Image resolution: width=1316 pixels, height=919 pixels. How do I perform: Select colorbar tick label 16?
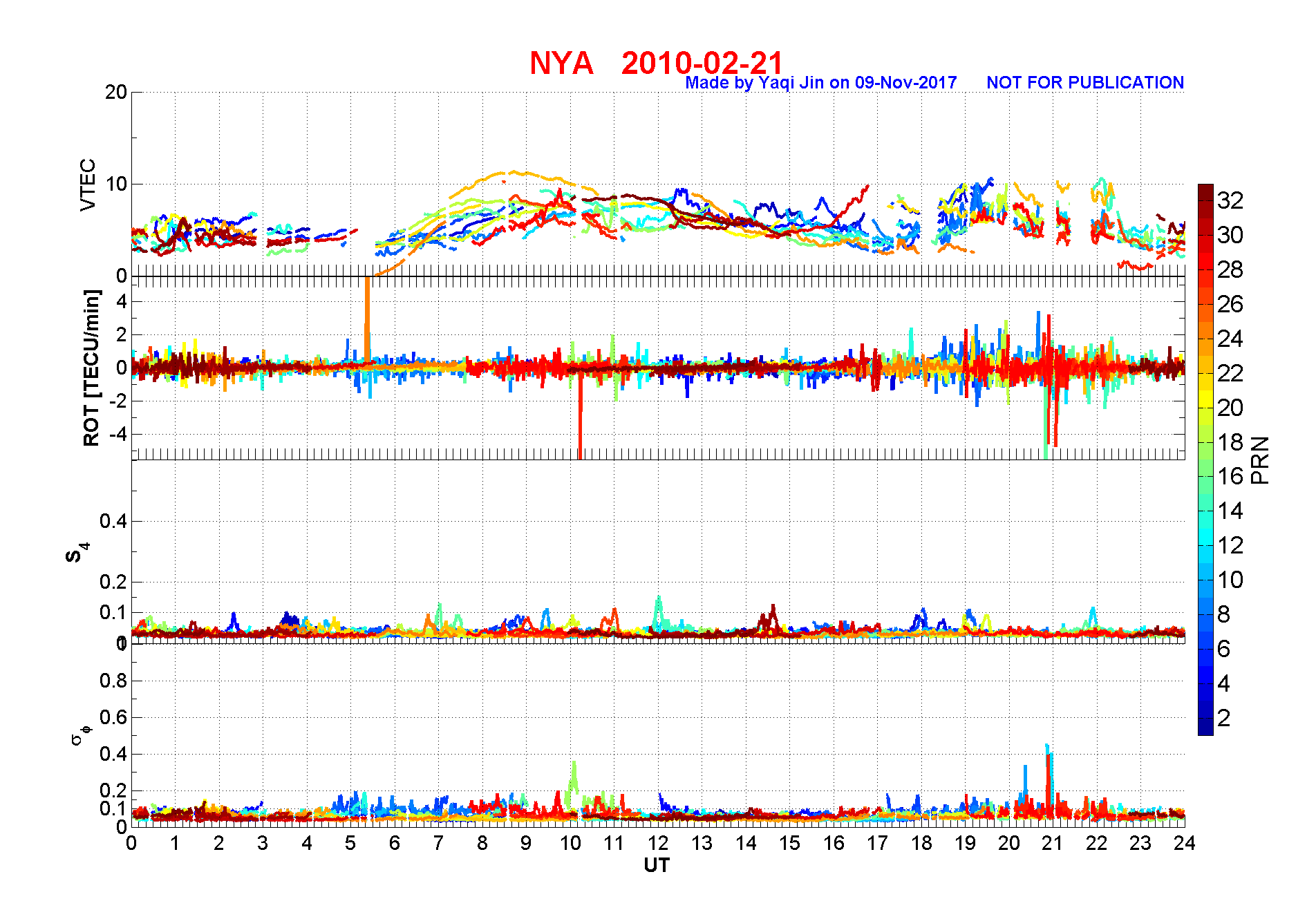click(1230, 476)
